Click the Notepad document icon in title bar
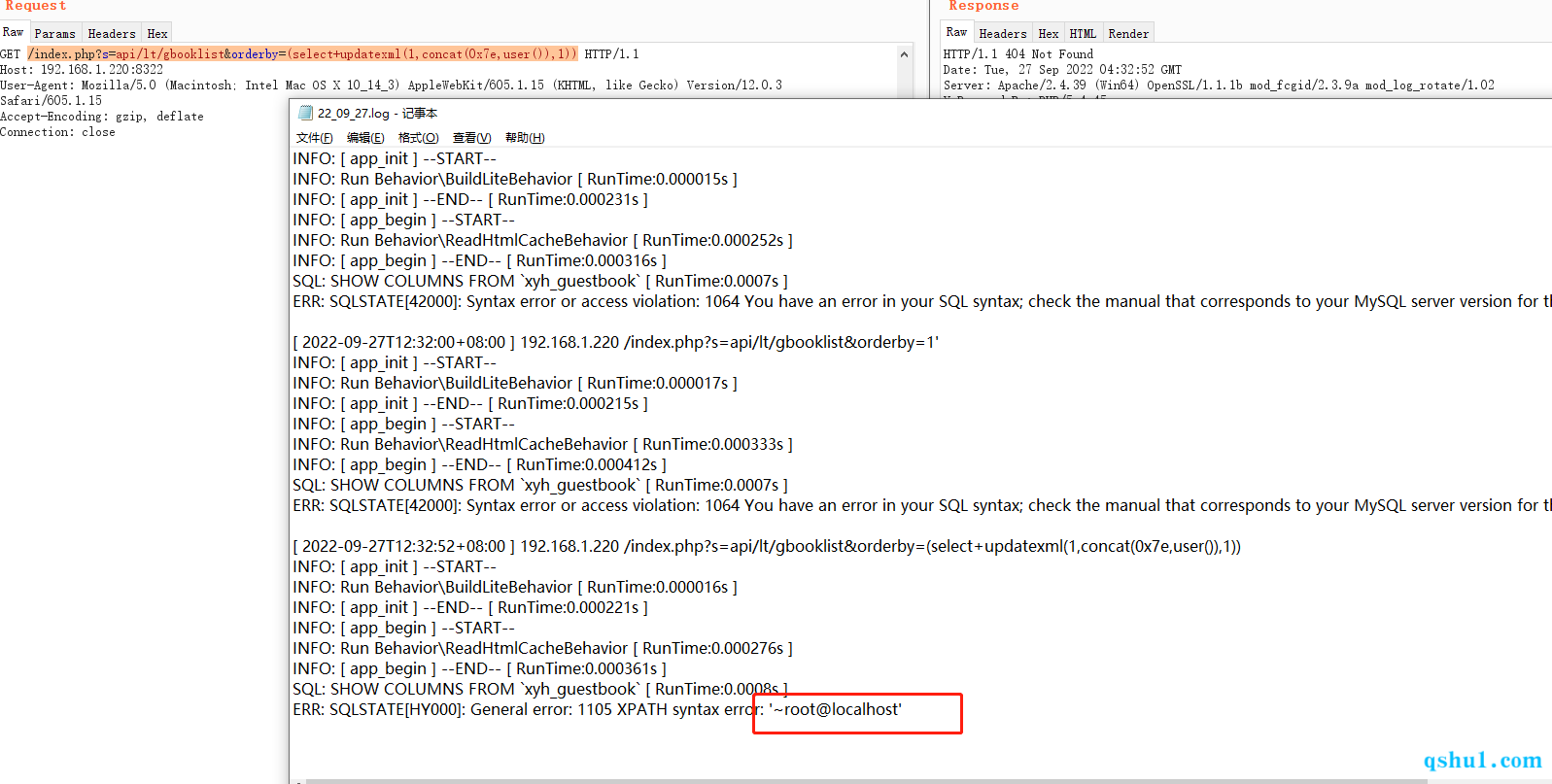 coord(305,113)
